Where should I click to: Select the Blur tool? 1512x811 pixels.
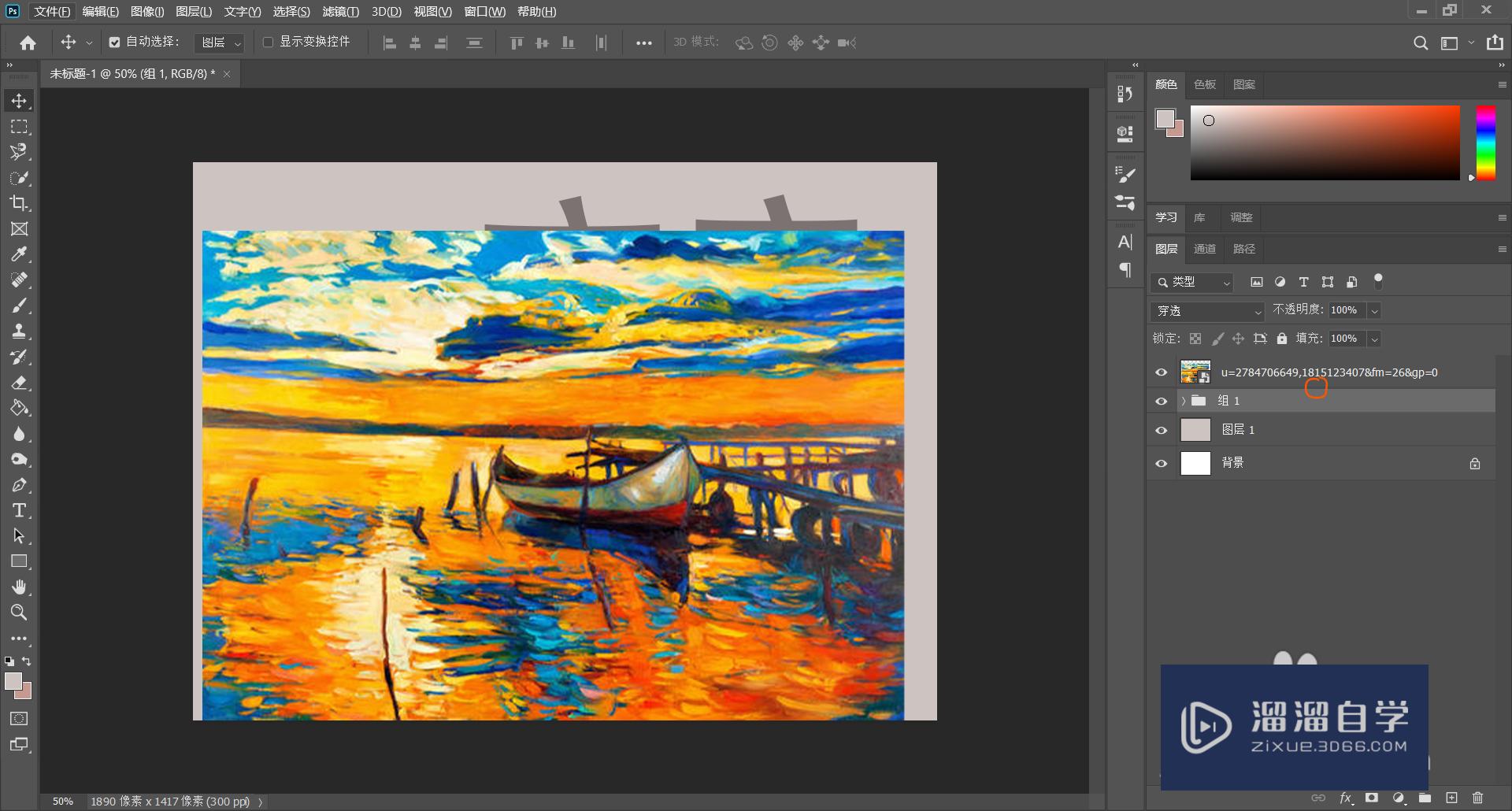20,434
